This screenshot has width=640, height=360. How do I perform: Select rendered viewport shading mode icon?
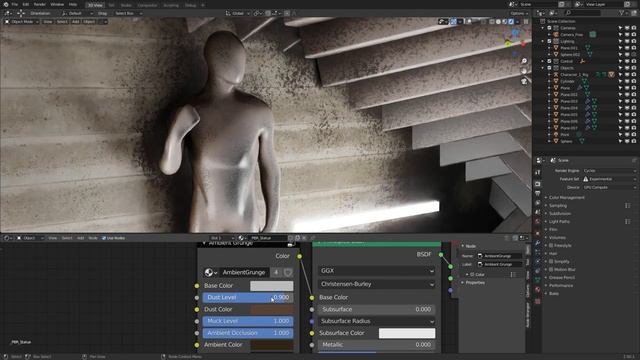pos(511,22)
